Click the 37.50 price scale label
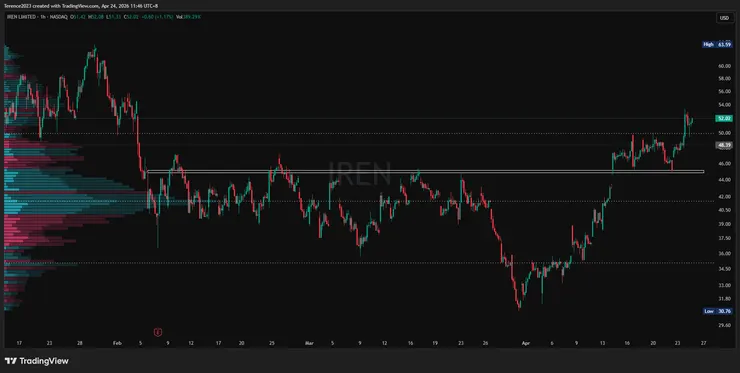Screen dimensions: 740x373 (724, 238)
